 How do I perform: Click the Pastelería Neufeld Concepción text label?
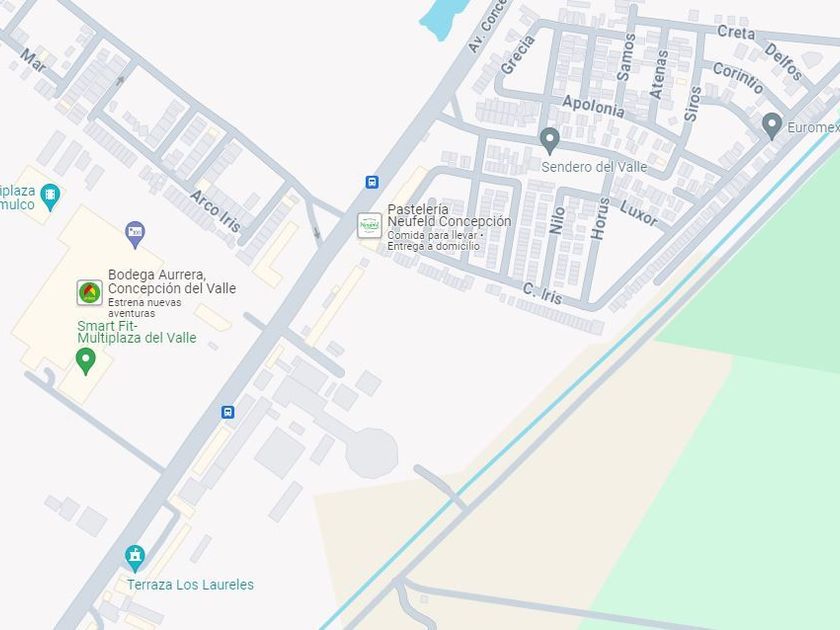[449, 215]
